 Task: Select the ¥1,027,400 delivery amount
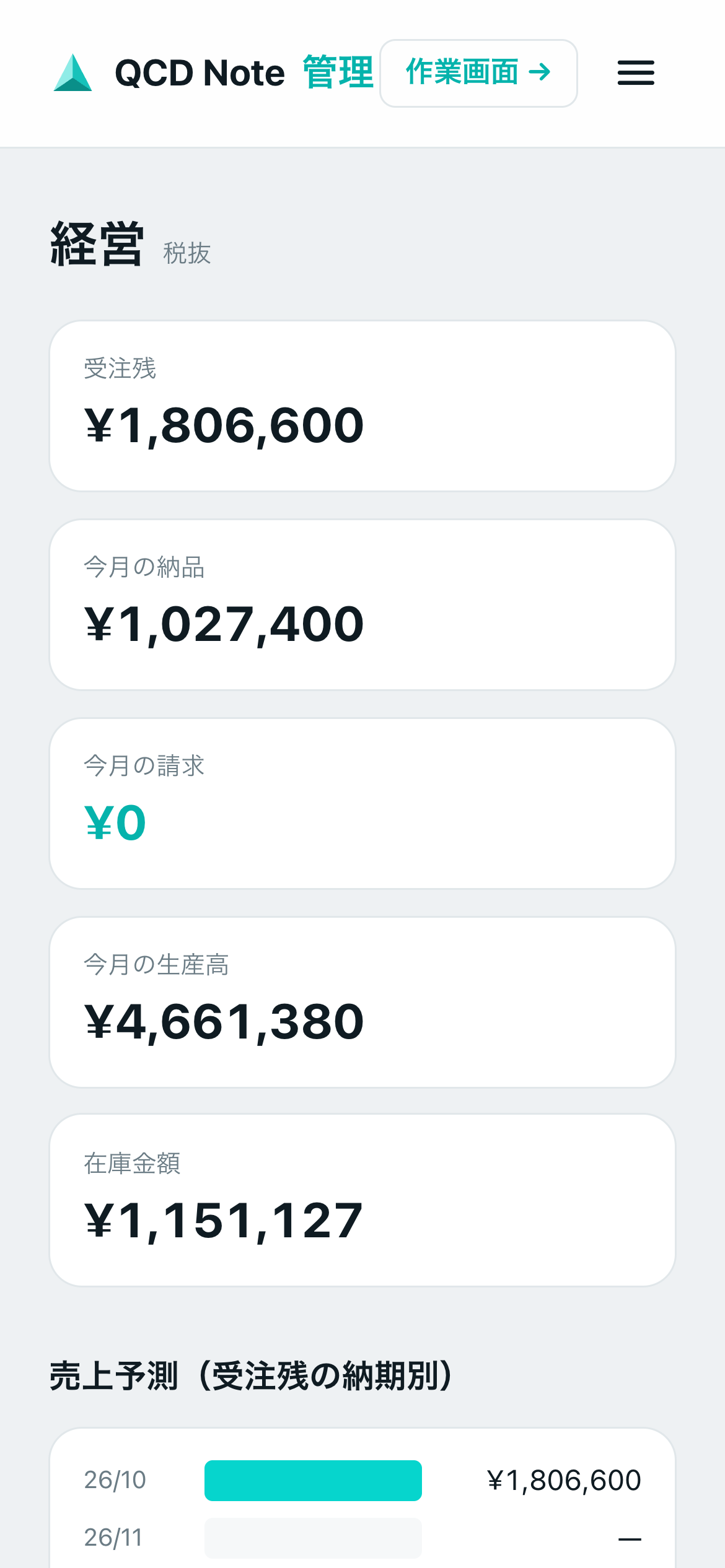tap(224, 625)
